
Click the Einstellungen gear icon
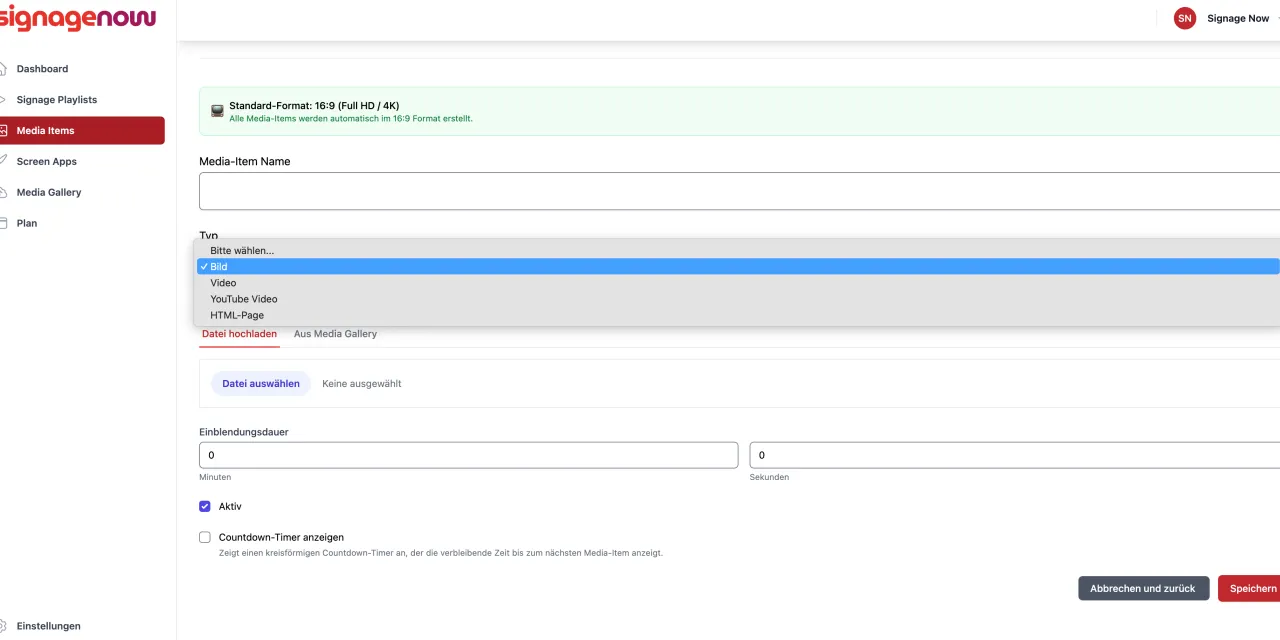3,626
